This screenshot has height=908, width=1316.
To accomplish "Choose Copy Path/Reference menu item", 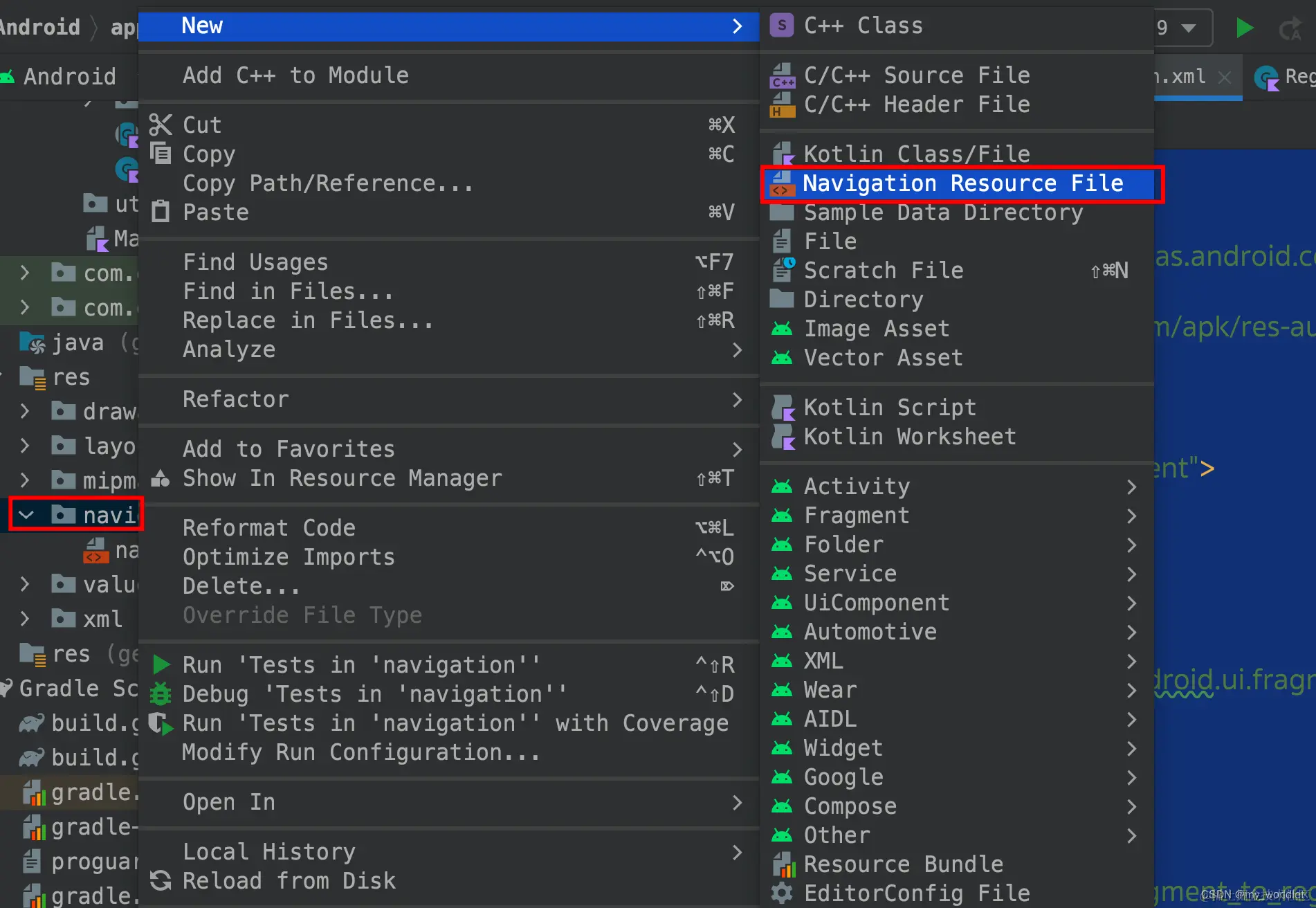I will click(x=448, y=183).
